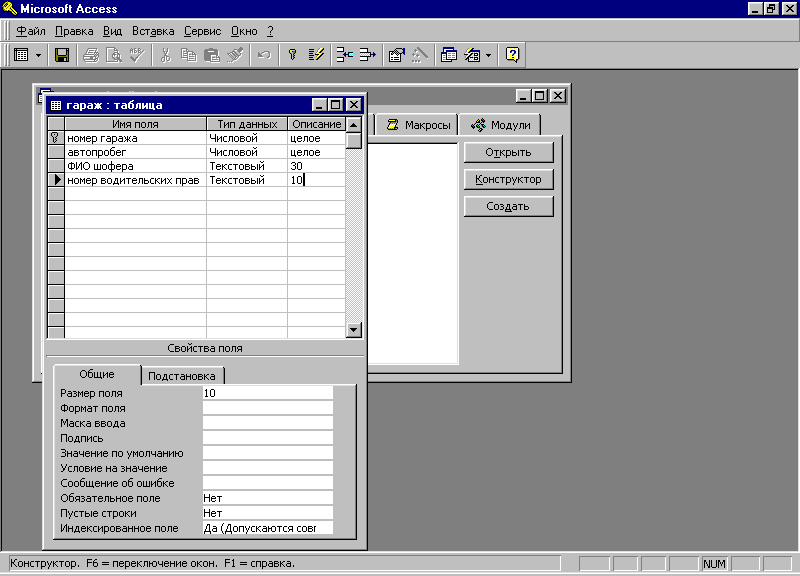The image size is (800, 576).
Task: Open Print Preview icon
Action: coord(114,55)
